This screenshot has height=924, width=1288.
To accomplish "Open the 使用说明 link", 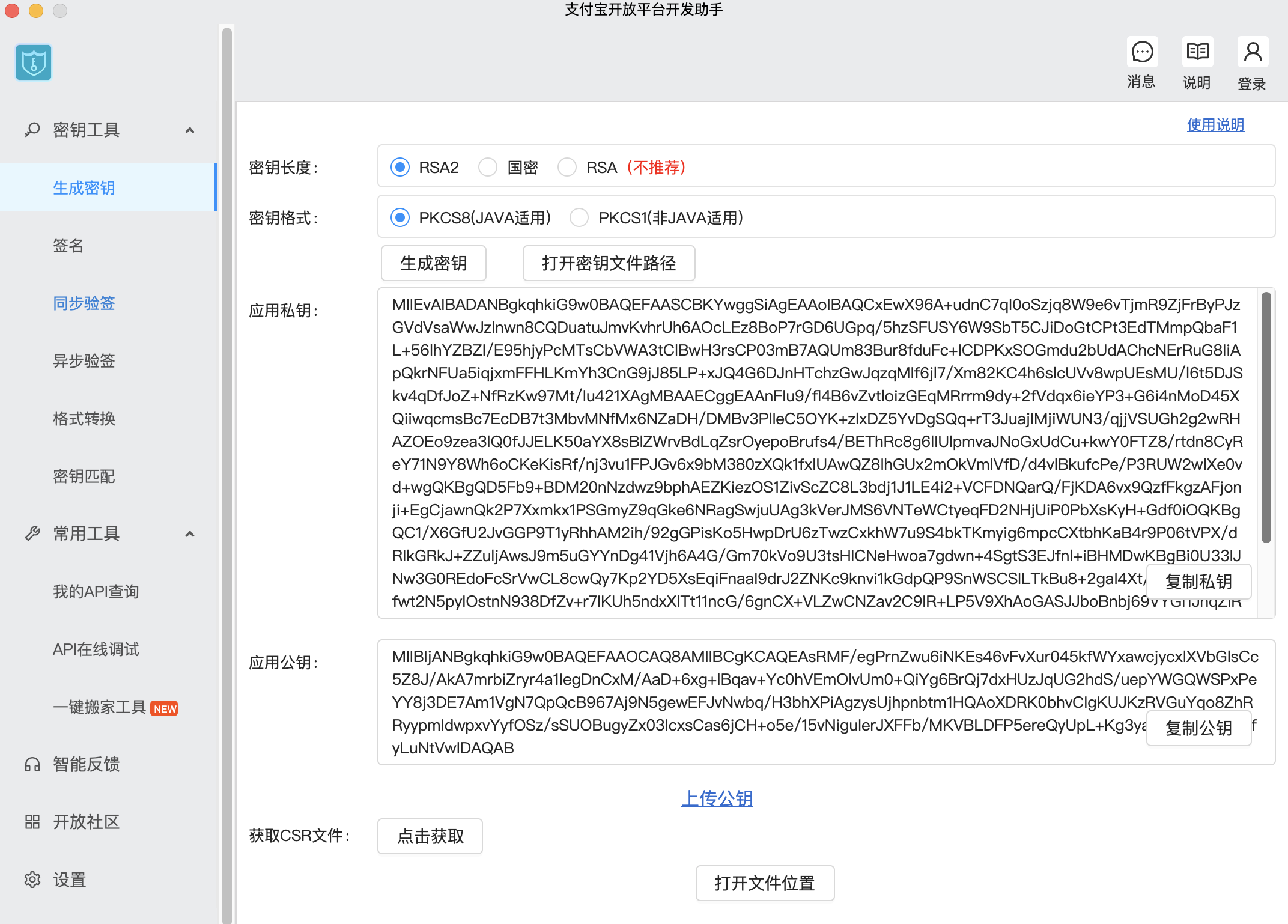I will click(x=1216, y=124).
